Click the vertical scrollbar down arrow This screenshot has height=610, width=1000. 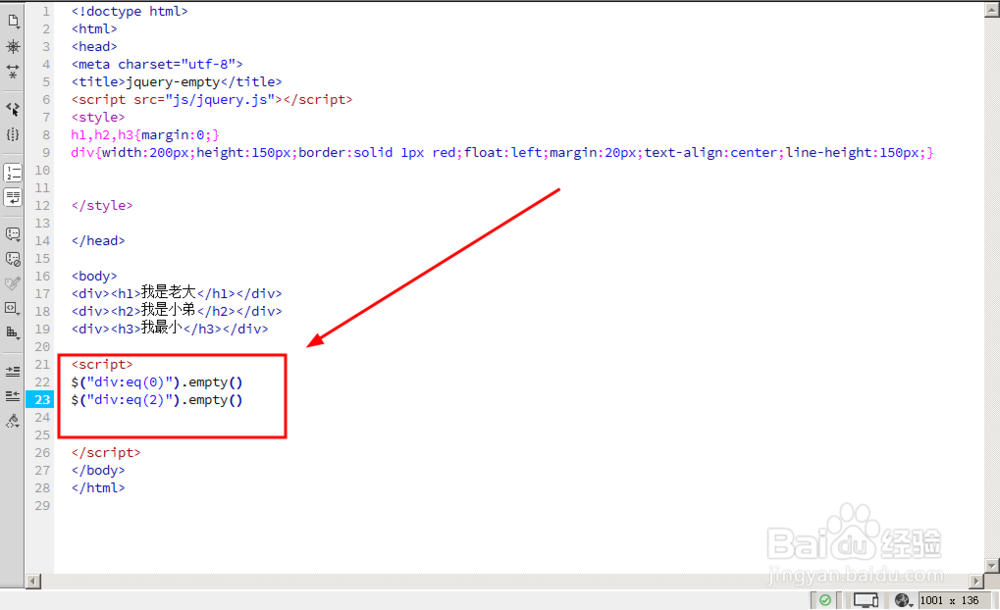pyautogui.click(x=992, y=565)
